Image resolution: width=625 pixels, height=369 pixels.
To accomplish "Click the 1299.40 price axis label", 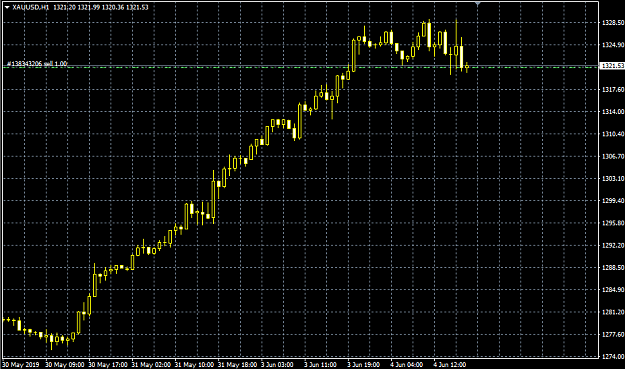I will [613, 201].
